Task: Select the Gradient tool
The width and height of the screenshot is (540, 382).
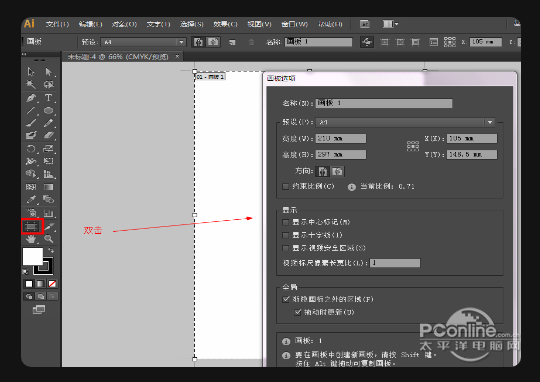Action: pos(48,187)
